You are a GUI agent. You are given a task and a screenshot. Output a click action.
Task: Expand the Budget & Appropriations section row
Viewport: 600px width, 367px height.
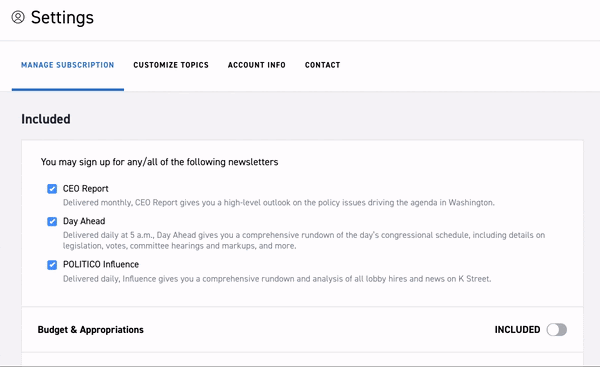click(x=302, y=329)
